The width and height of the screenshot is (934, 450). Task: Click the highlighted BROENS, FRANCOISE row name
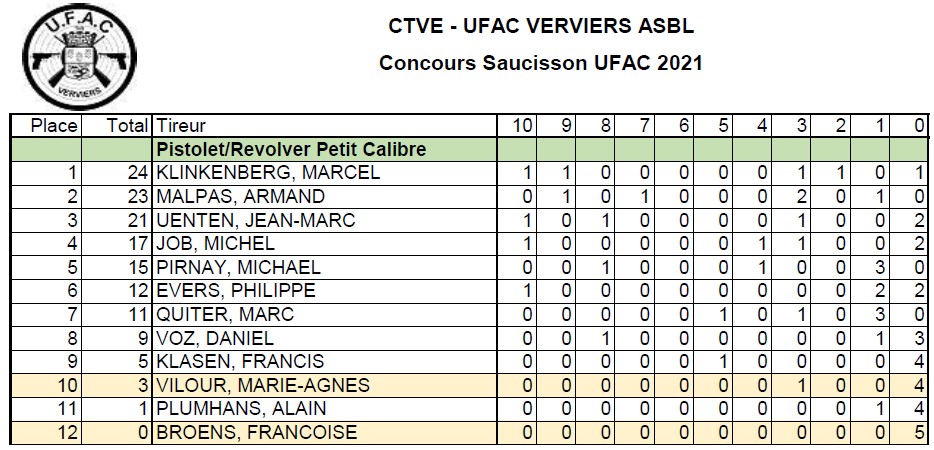[258, 433]
